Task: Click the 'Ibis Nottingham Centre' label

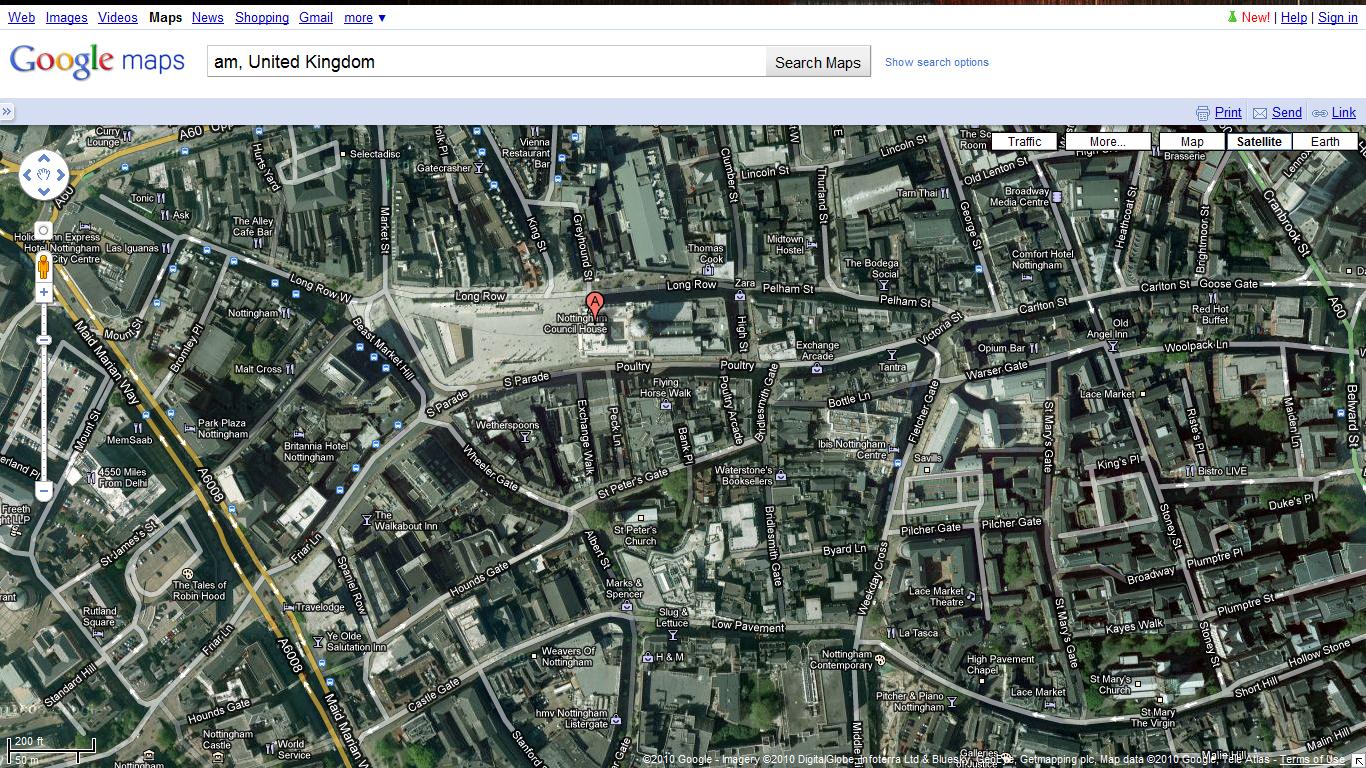Action: click(852, 449)
